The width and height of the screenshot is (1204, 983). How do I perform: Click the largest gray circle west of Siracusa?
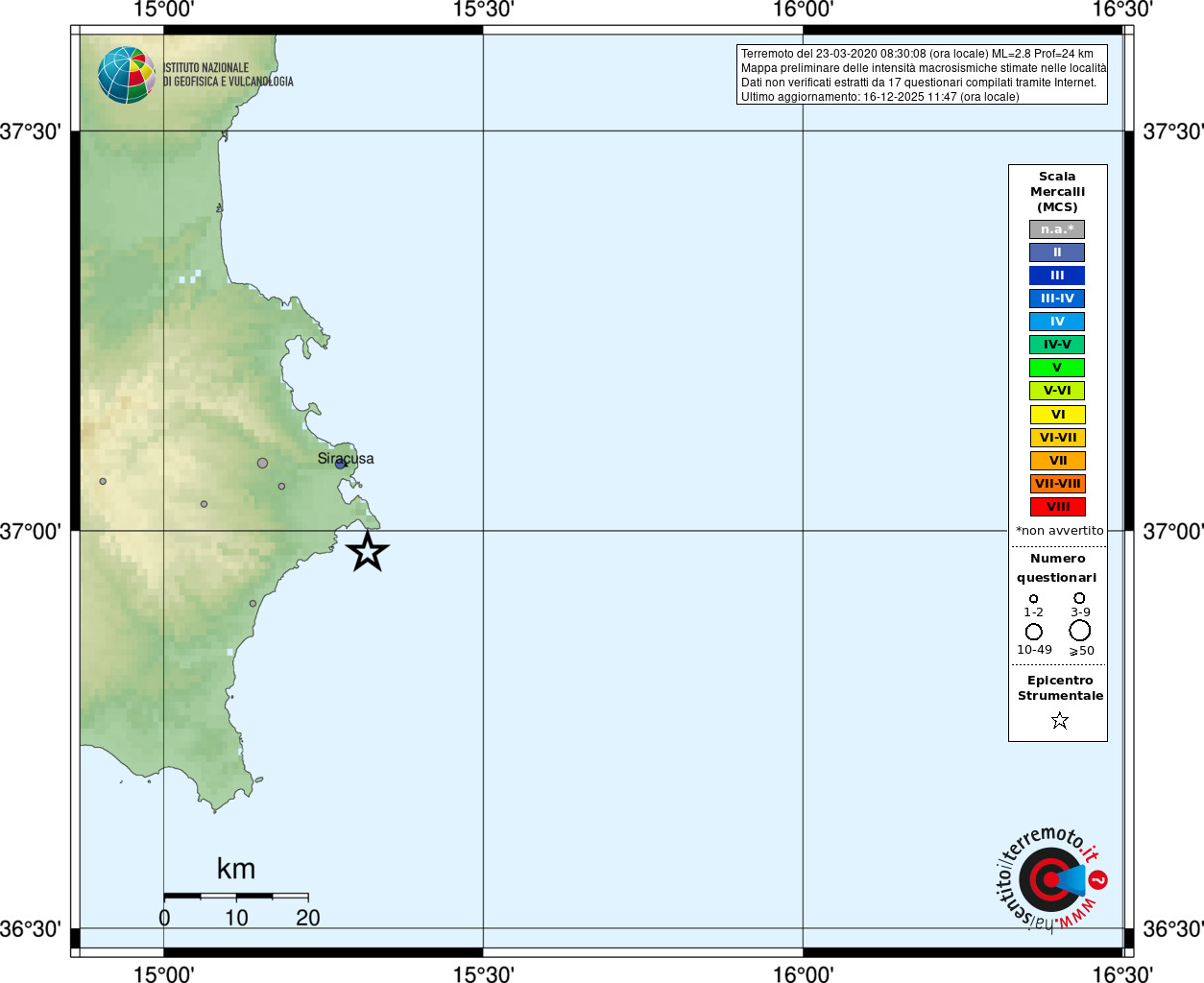pos(262,463)
